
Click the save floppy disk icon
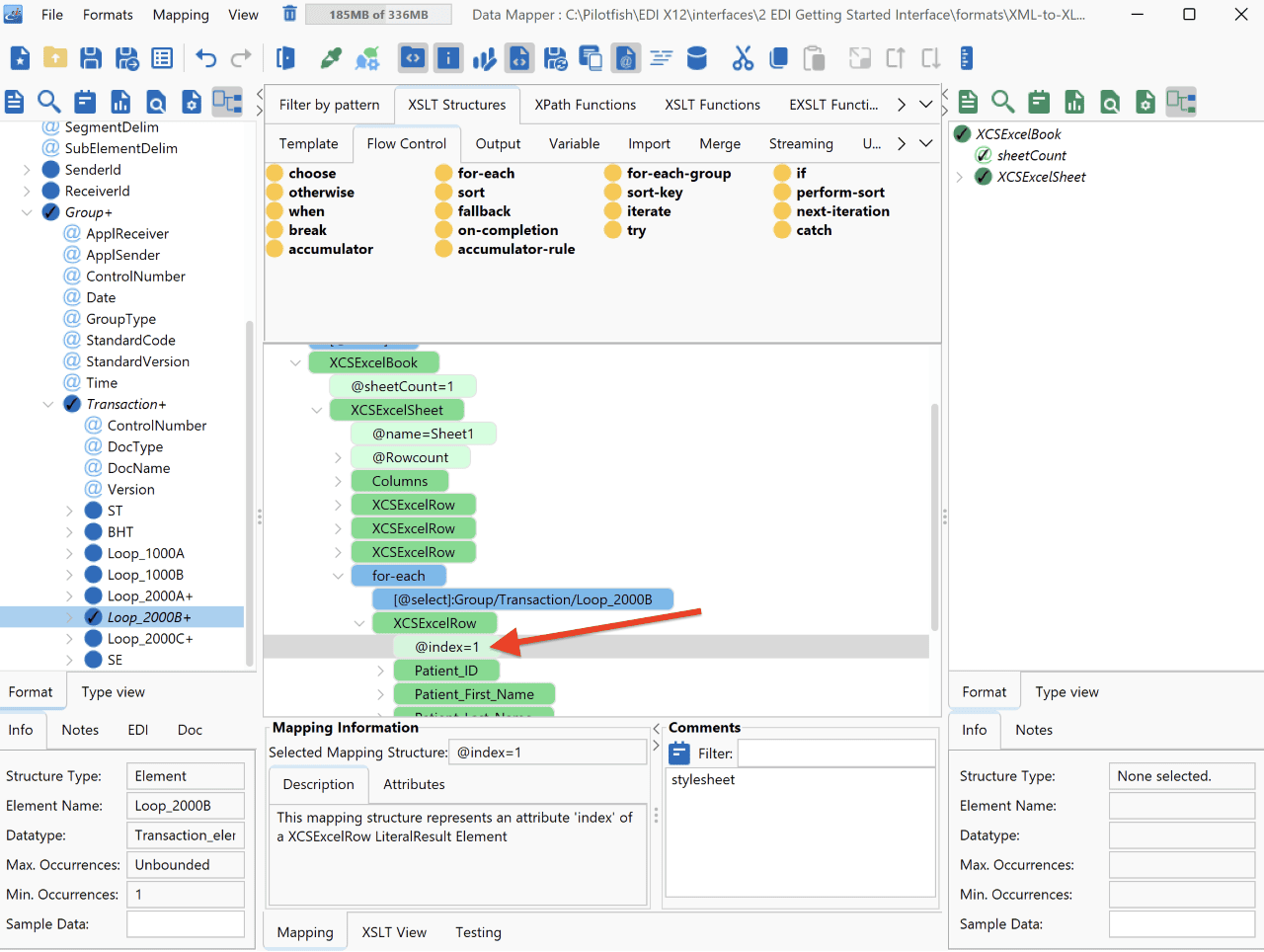pos(91,58)
